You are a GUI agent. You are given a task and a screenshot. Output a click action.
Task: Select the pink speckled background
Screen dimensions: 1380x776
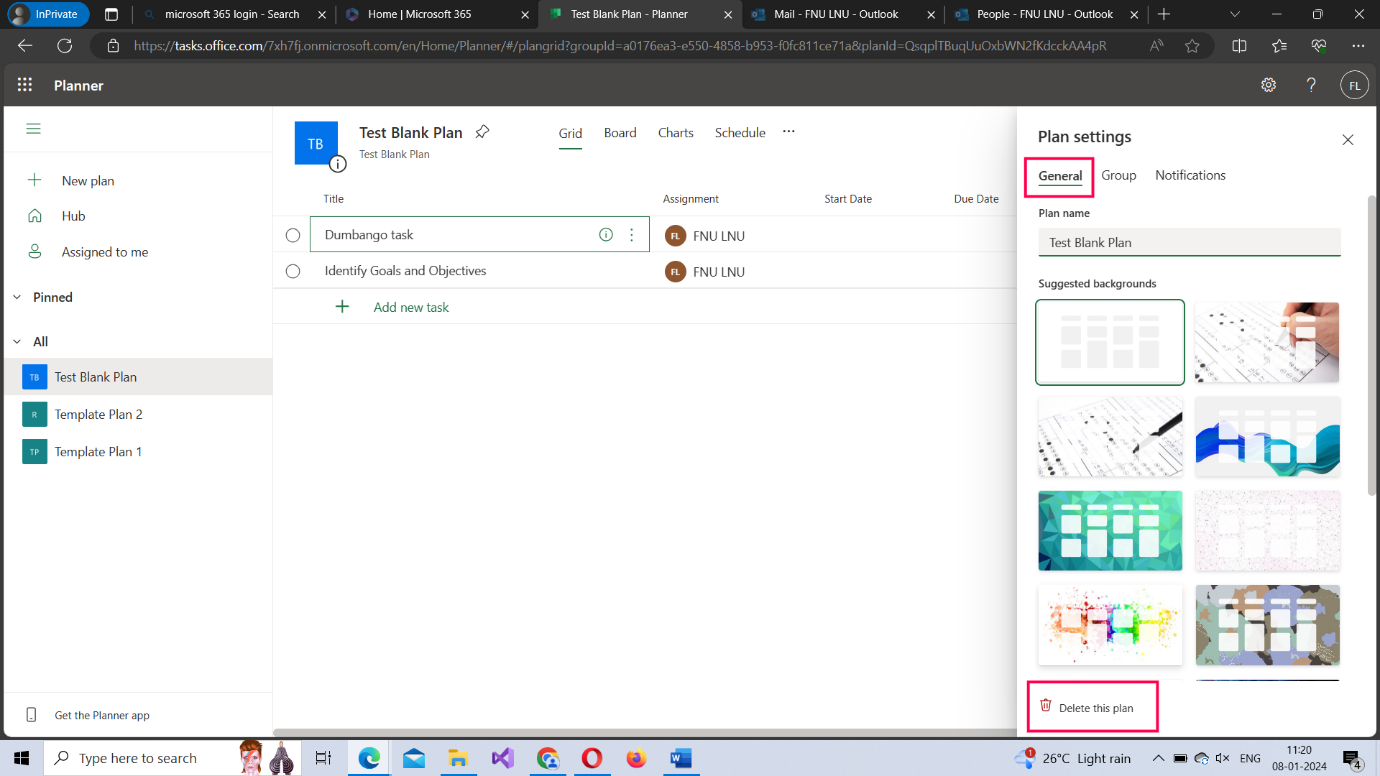point(1267,531)
